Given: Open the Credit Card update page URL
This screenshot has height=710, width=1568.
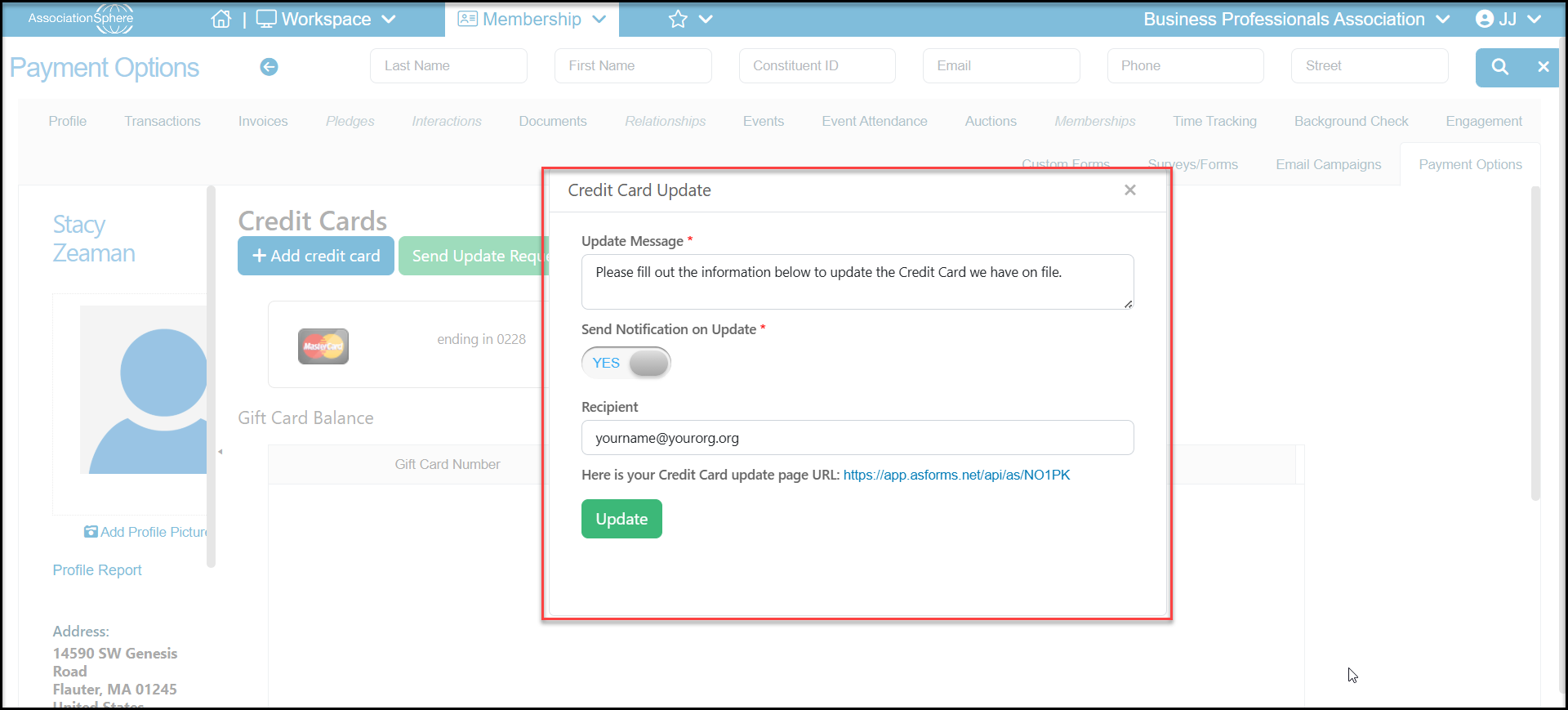Looking at the screenshot, I should point(956,475).
